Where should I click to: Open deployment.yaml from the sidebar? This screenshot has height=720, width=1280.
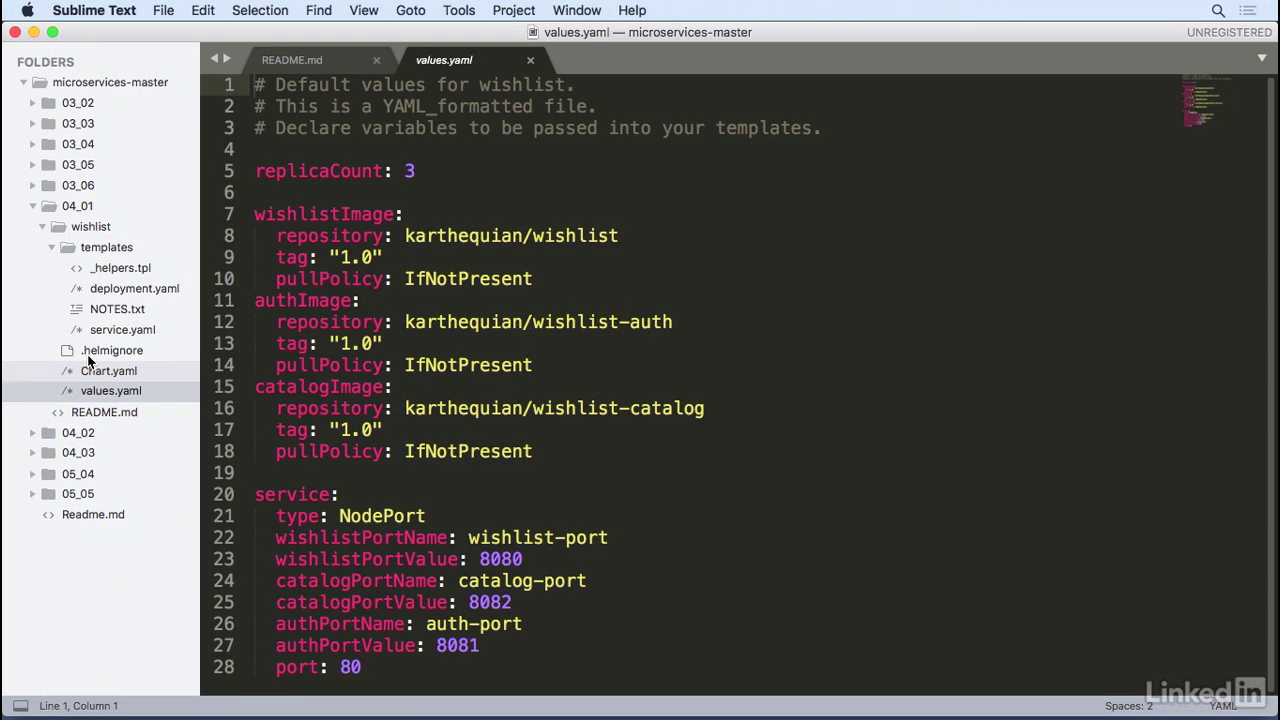(134, 288)
